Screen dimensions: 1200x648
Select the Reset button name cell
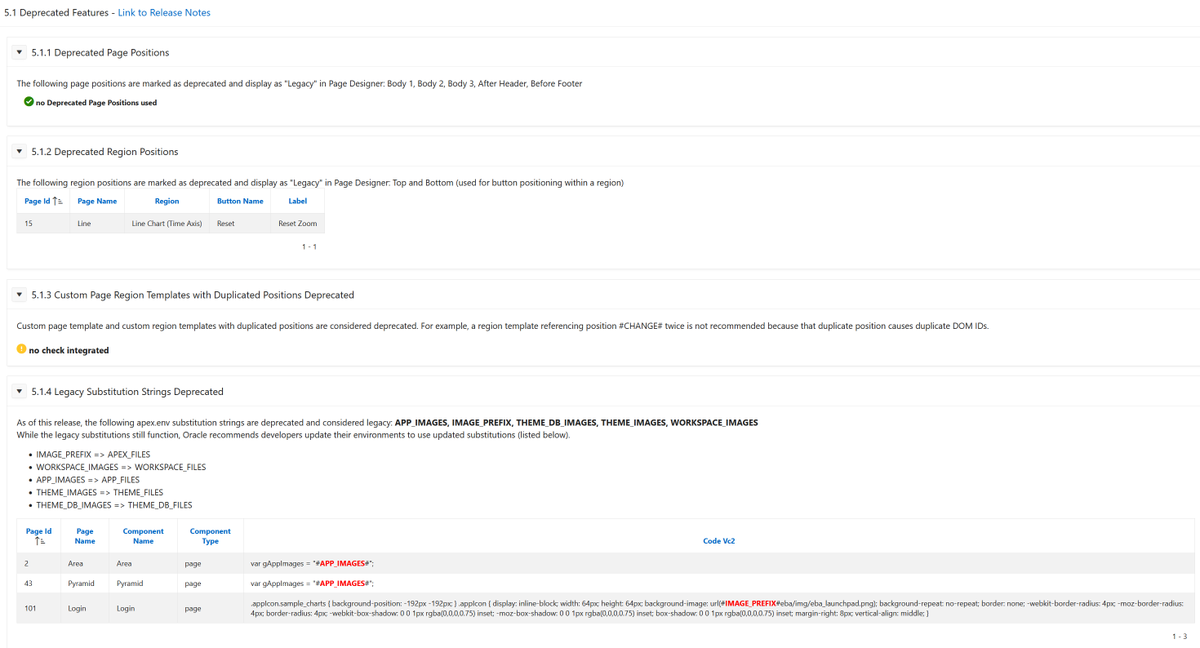240,224
